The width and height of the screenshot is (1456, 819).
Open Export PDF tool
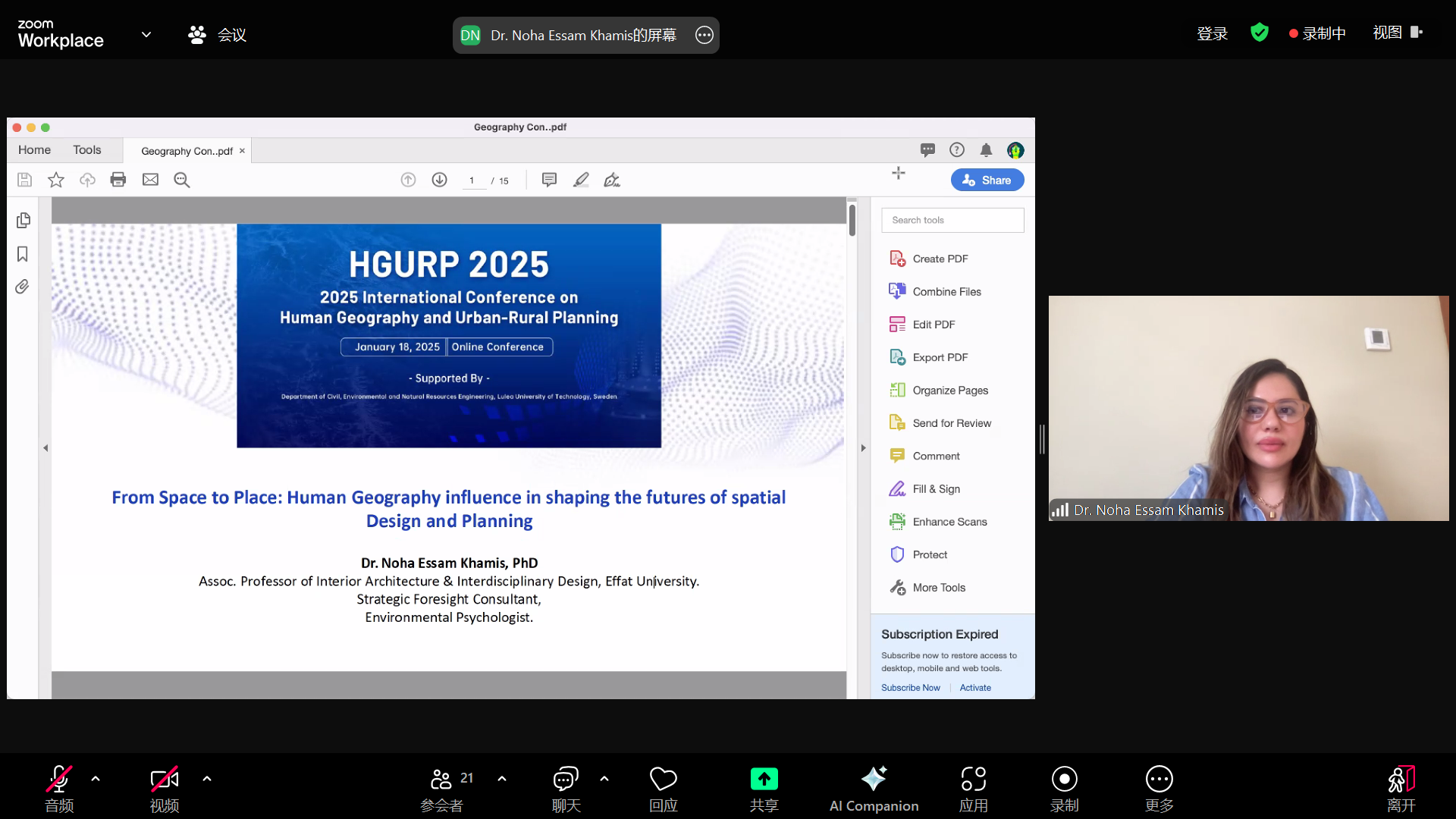[929, 357]
